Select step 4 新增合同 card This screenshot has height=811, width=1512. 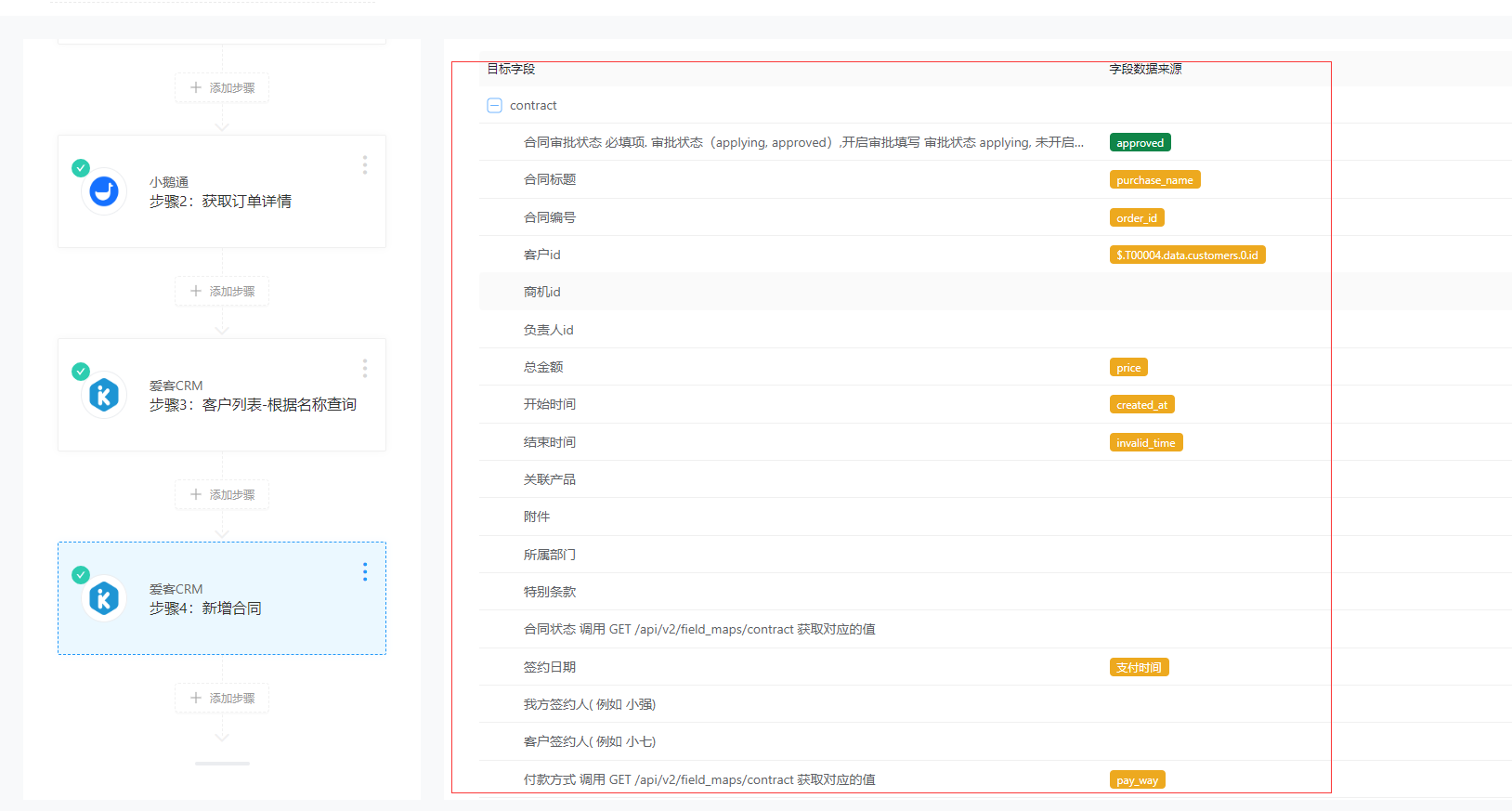(222, 598)
